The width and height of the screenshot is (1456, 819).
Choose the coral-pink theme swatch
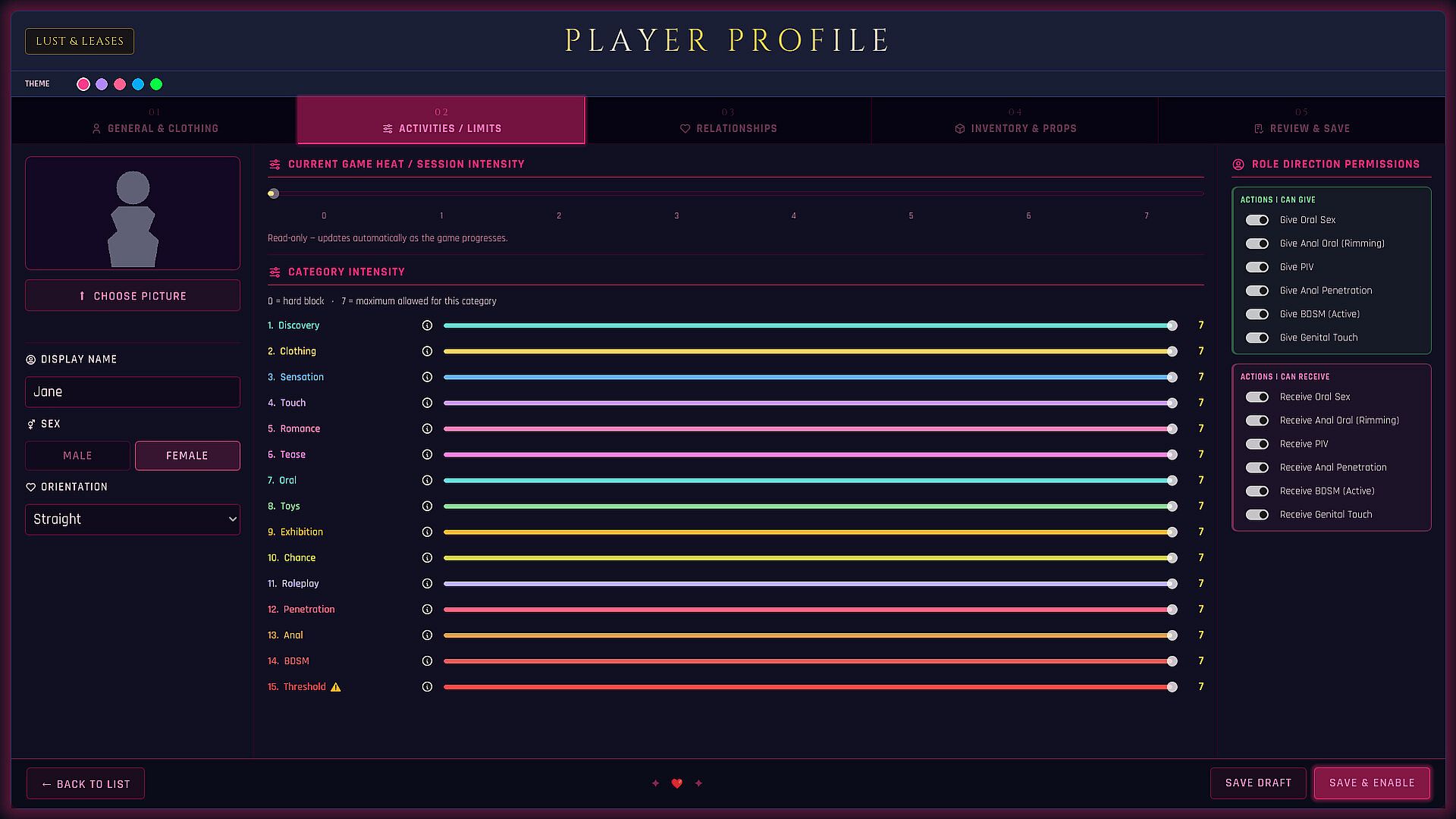pyautogui.click(x=120, y=84)
